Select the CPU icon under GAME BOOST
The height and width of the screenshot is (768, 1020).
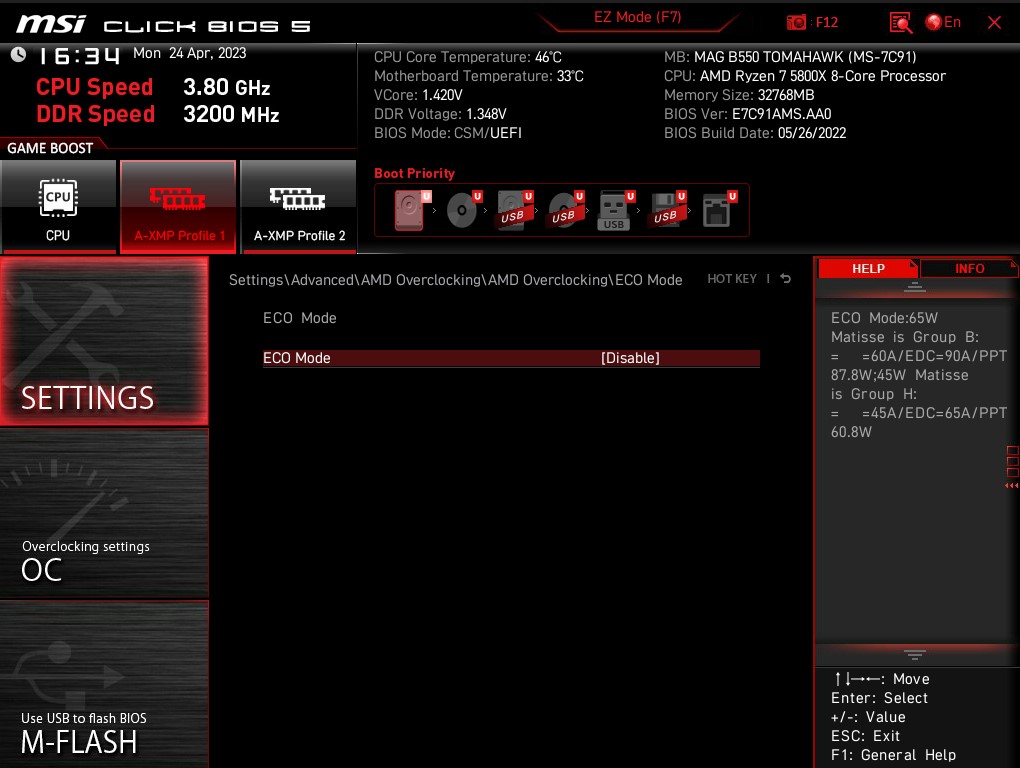(x=58, y=206)
